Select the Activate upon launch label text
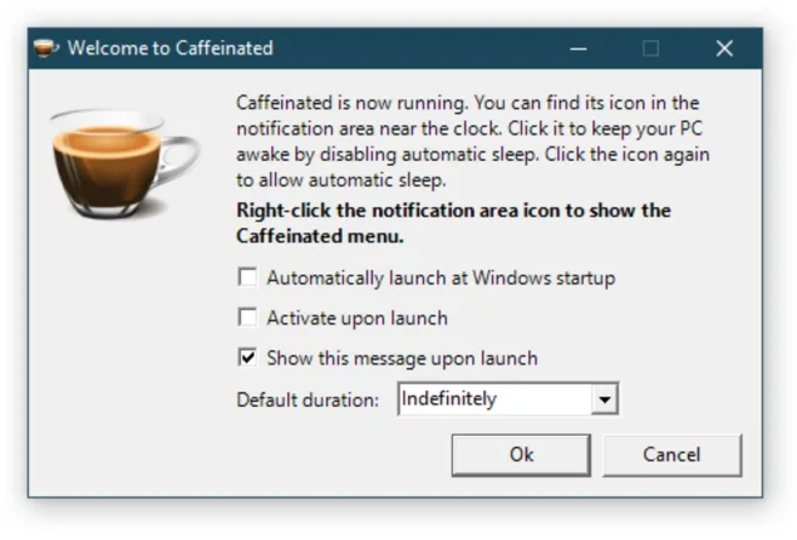This screenshot has height=540, width=797. [x=357, y=318]
